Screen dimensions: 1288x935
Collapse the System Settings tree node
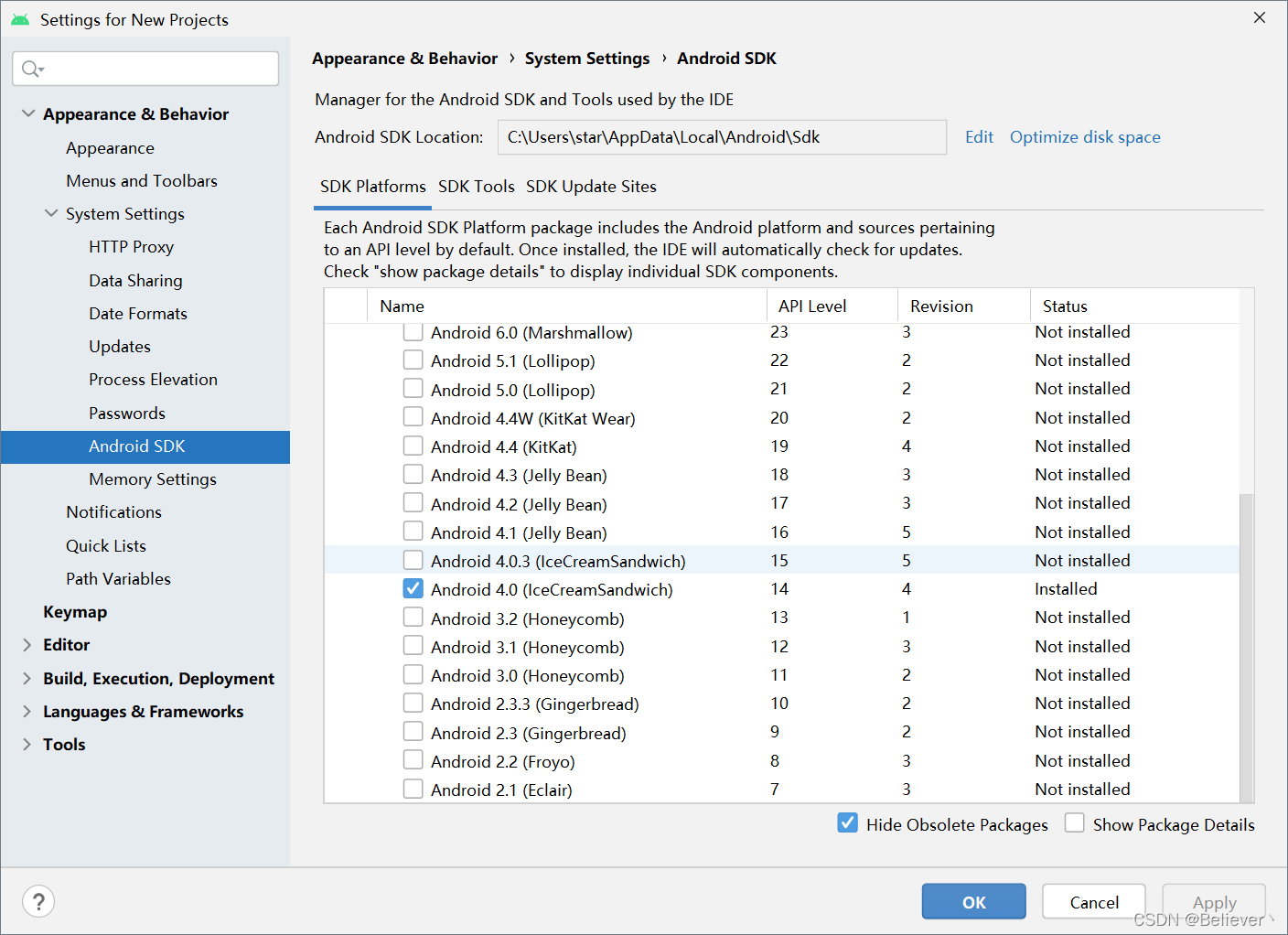(x=51, y=213)
